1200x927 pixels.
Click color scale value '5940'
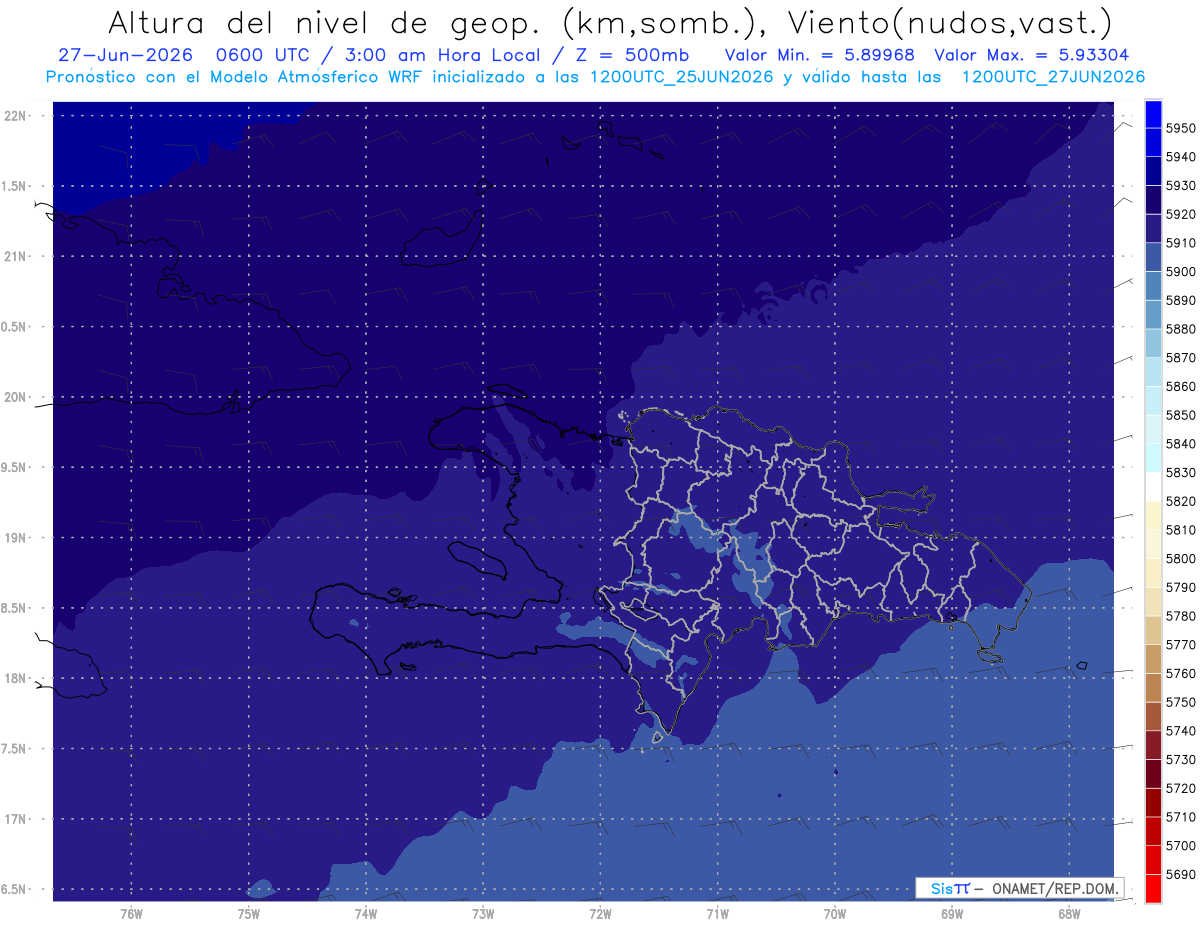[x=1181, y=157]
